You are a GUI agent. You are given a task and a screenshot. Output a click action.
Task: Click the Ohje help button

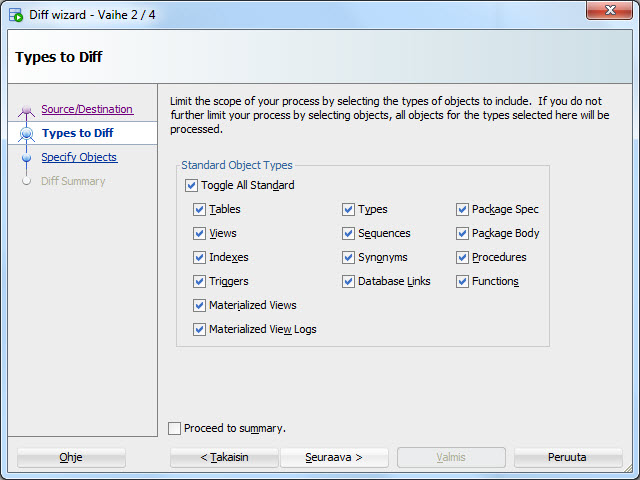[x=71, y=457]
